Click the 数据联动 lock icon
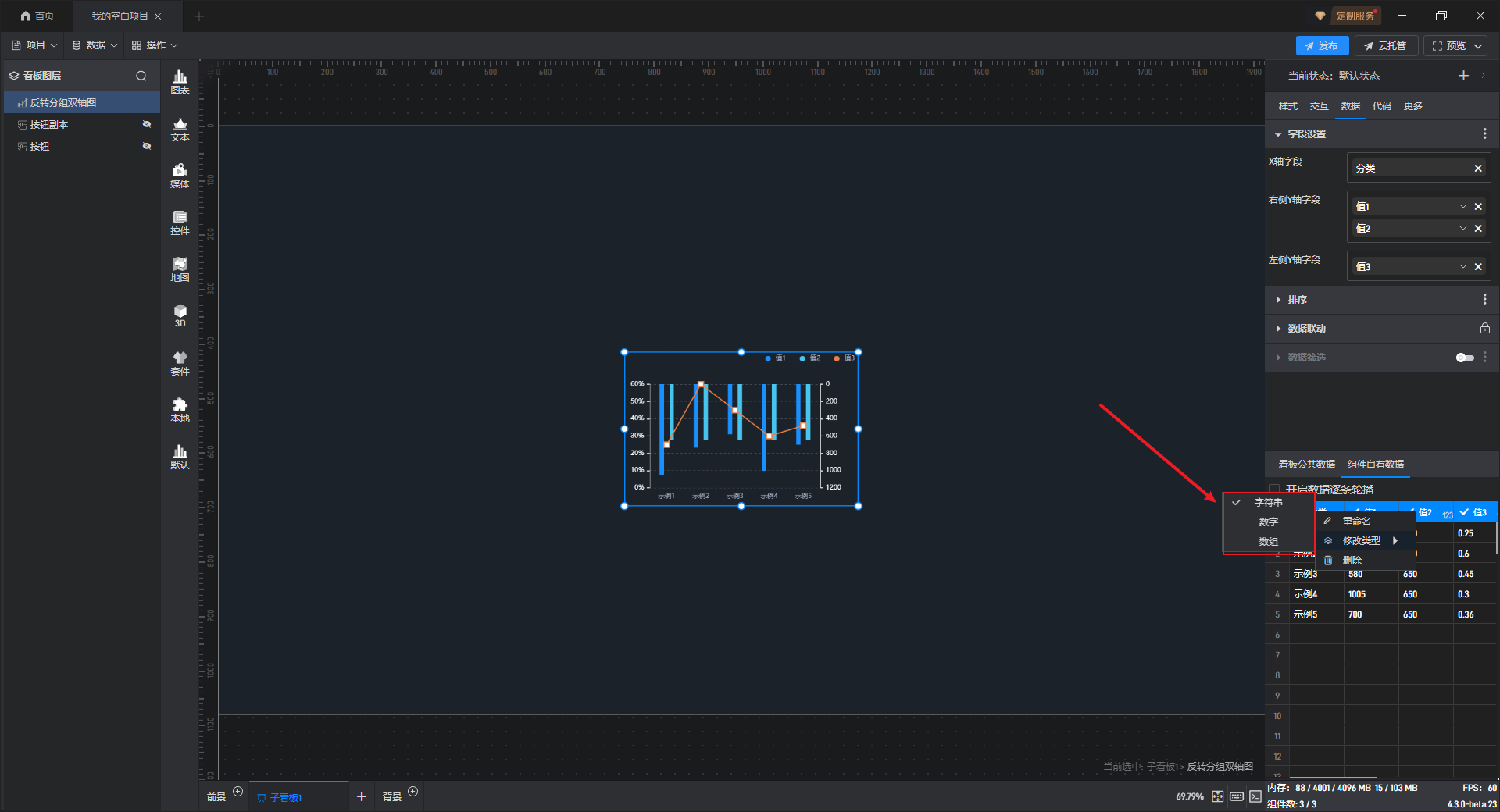This screenshot has height=812, width=1500. [1484, 329]
